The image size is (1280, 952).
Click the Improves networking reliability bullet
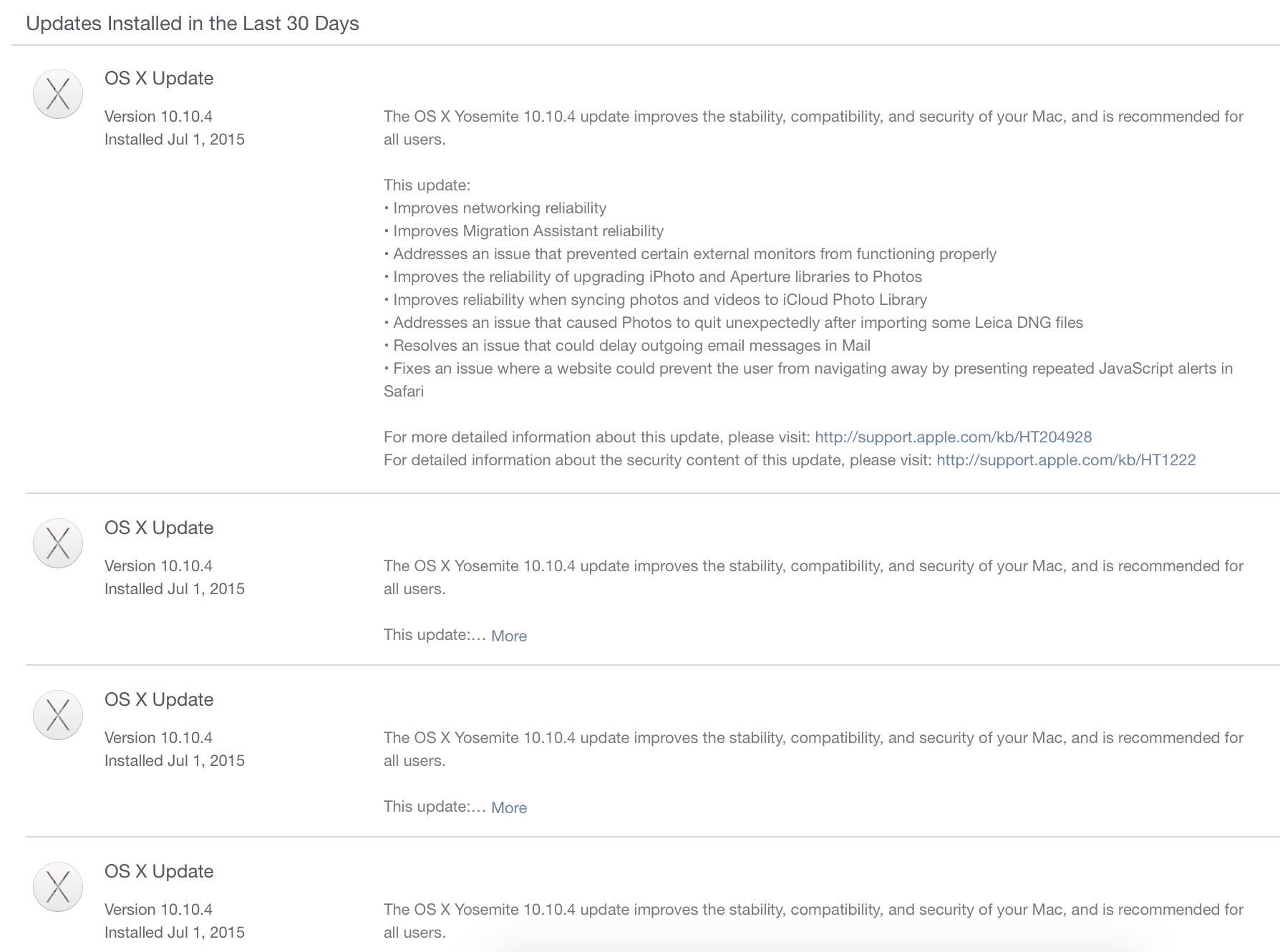pos(499,208)
